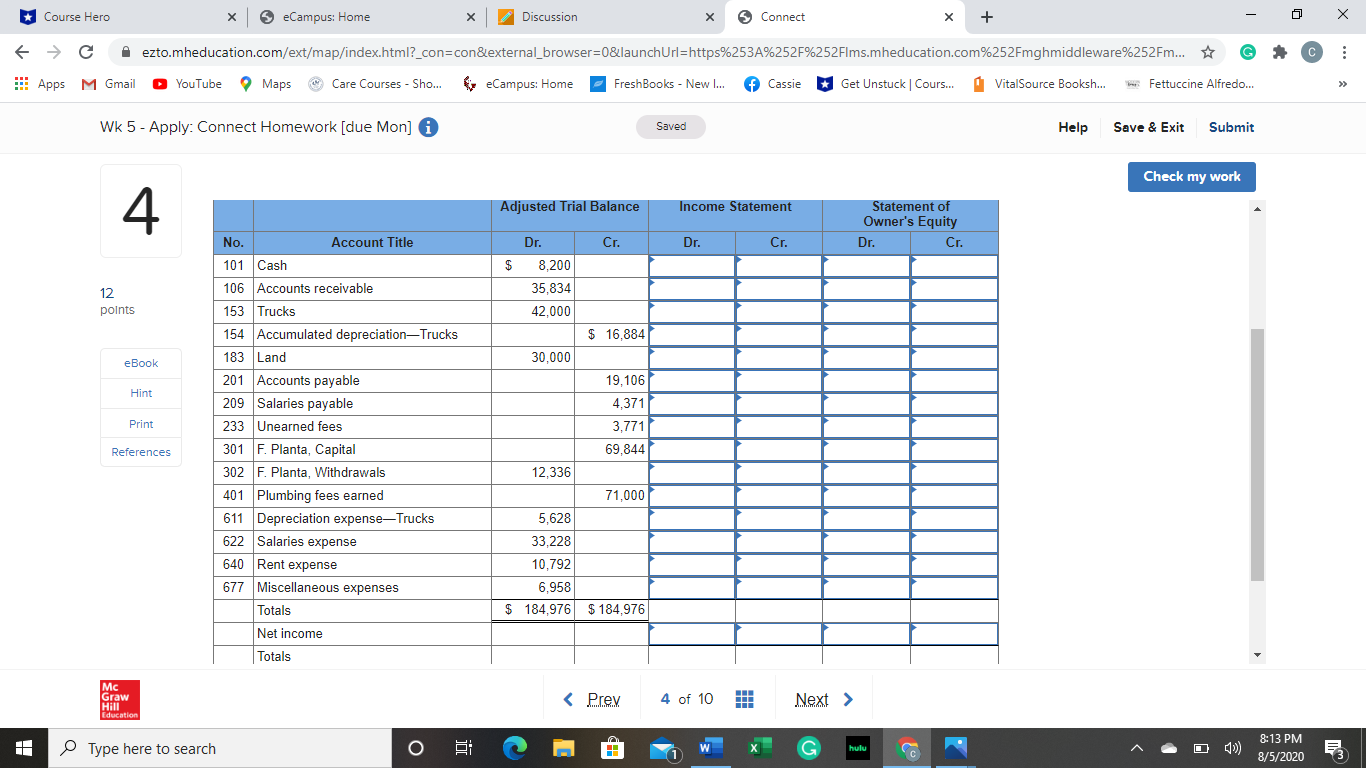Open References sidebar item
The image size is (1366, 768).
coord(141,452)
